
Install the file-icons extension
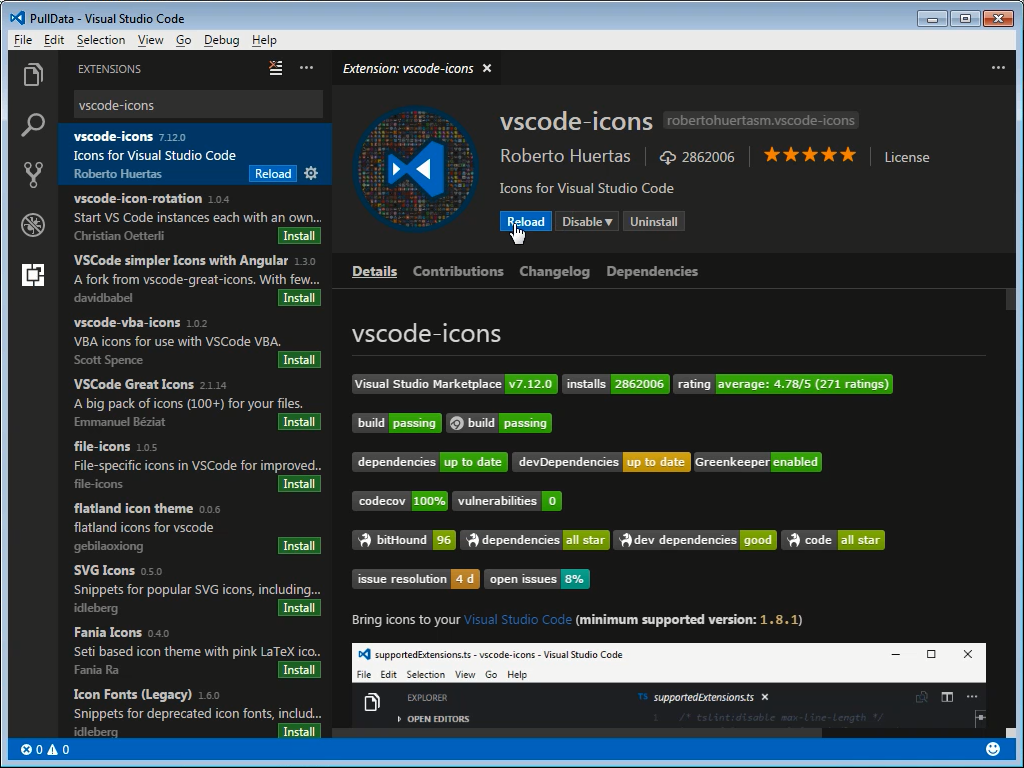pos(299,484)
